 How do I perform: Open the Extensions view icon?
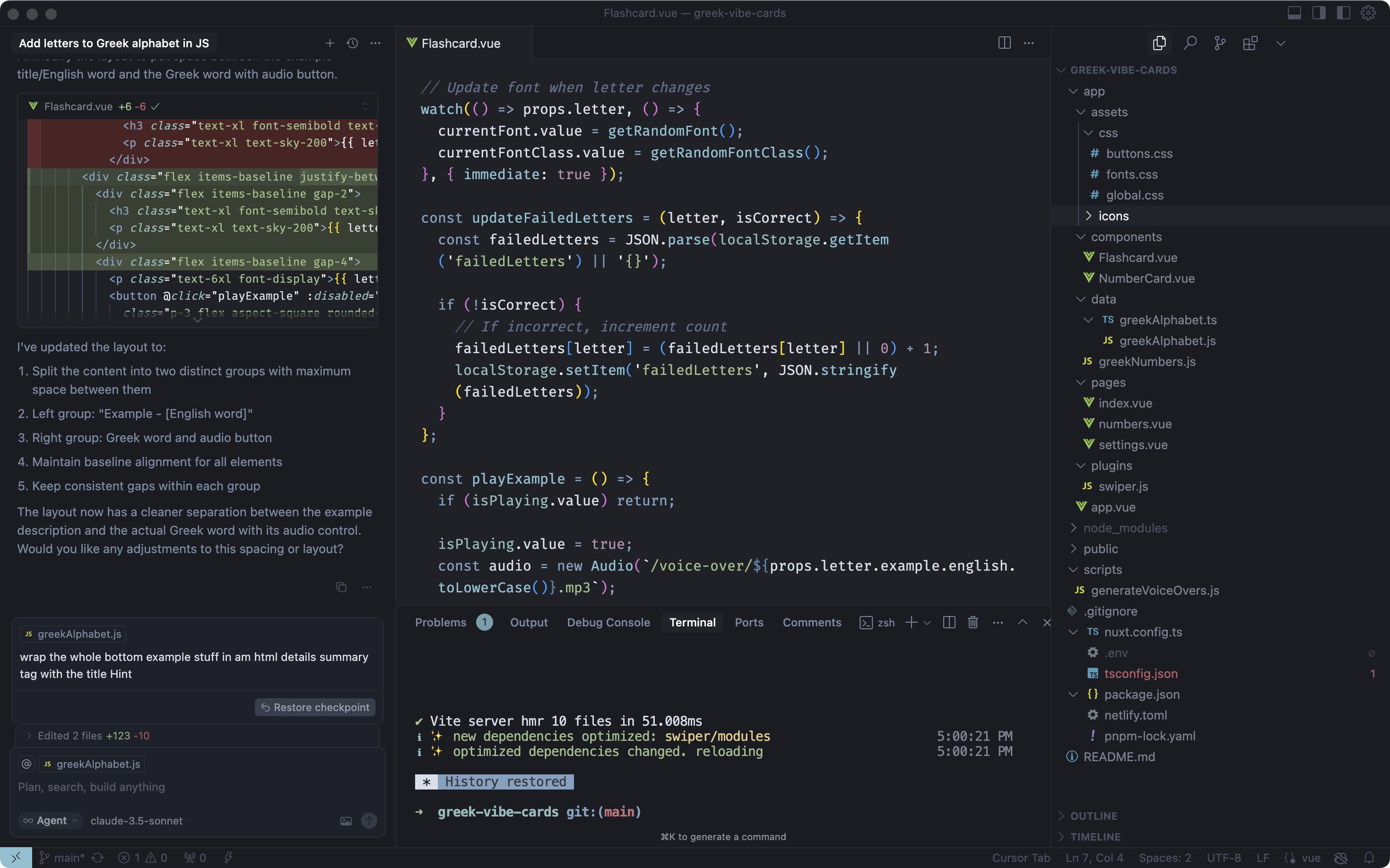(1250, 43)
